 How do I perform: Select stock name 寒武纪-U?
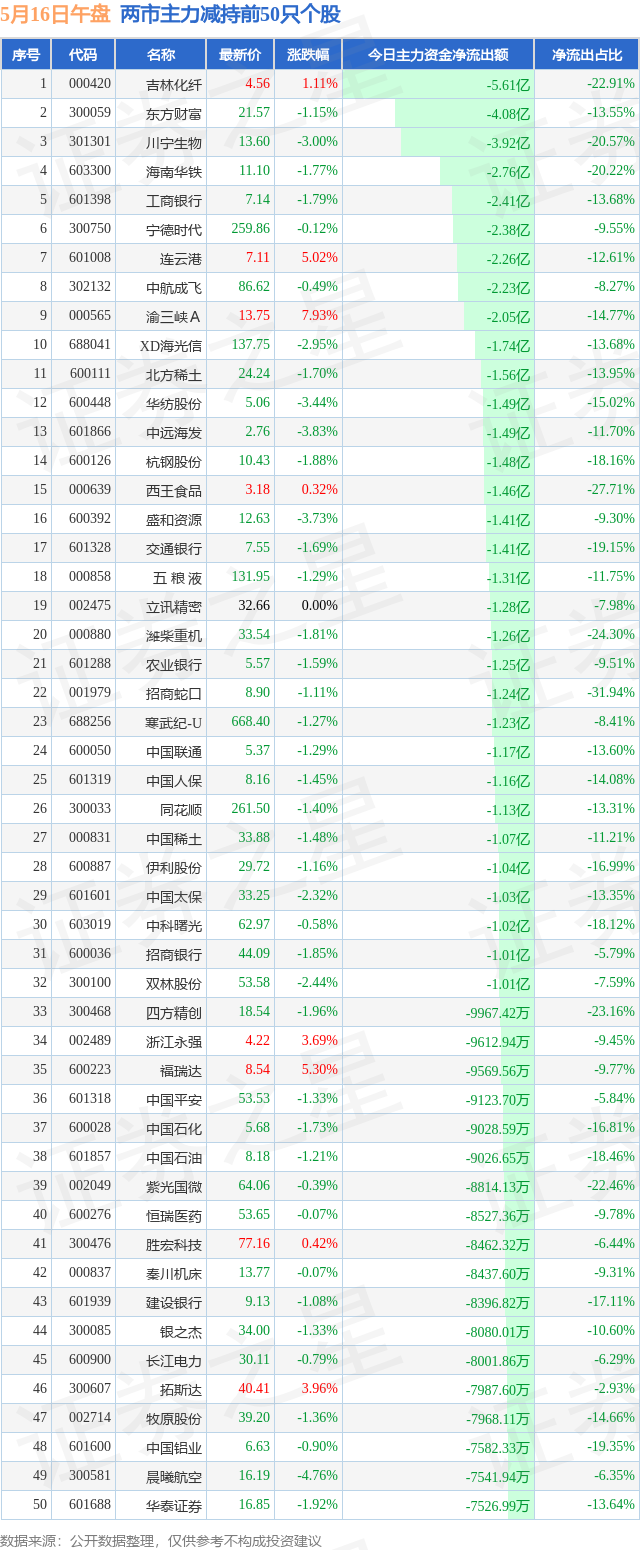click(173, 722)
